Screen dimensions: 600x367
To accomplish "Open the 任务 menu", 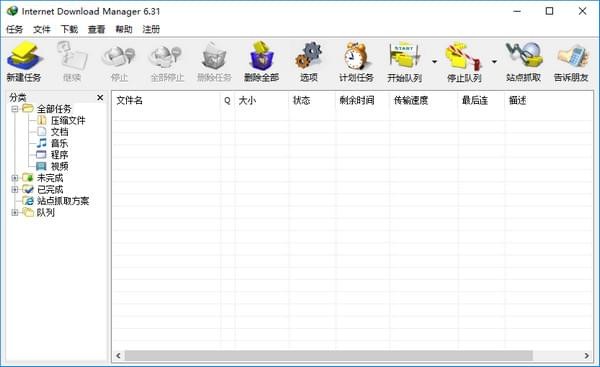I will pos(15,29).
